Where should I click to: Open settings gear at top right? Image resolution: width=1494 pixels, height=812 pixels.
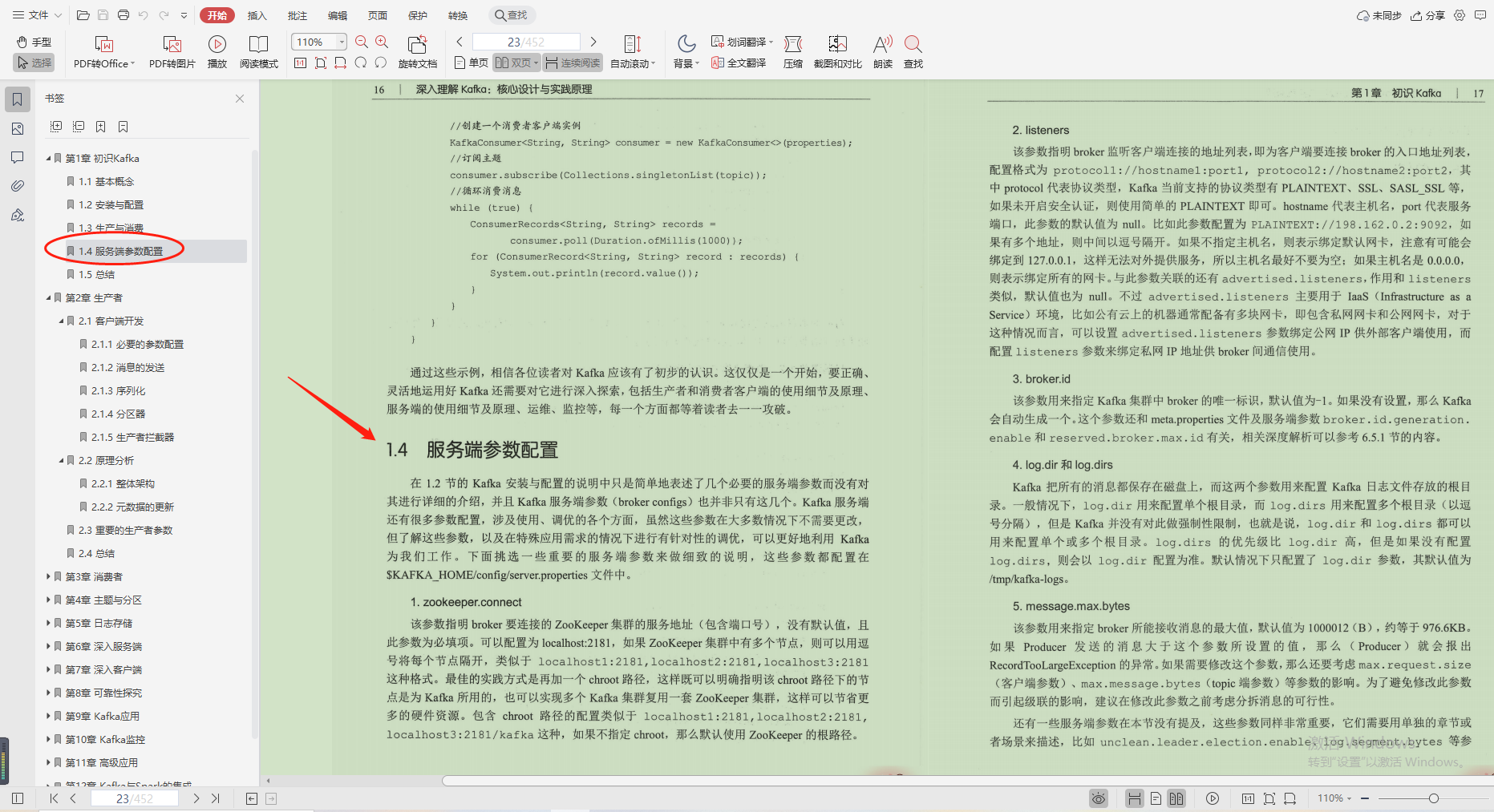pos(1460,15)
